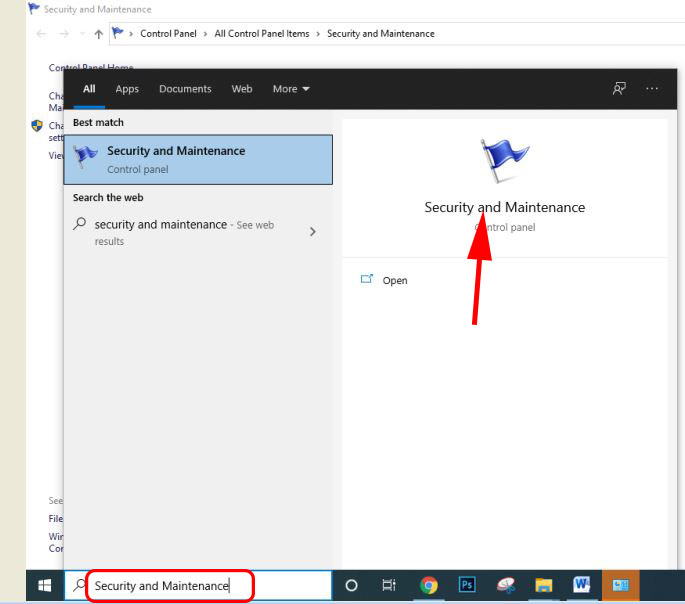Expand chevron after All Control Panel Items
The height and width of the screenshot is (604, 685).
(318, 34)
